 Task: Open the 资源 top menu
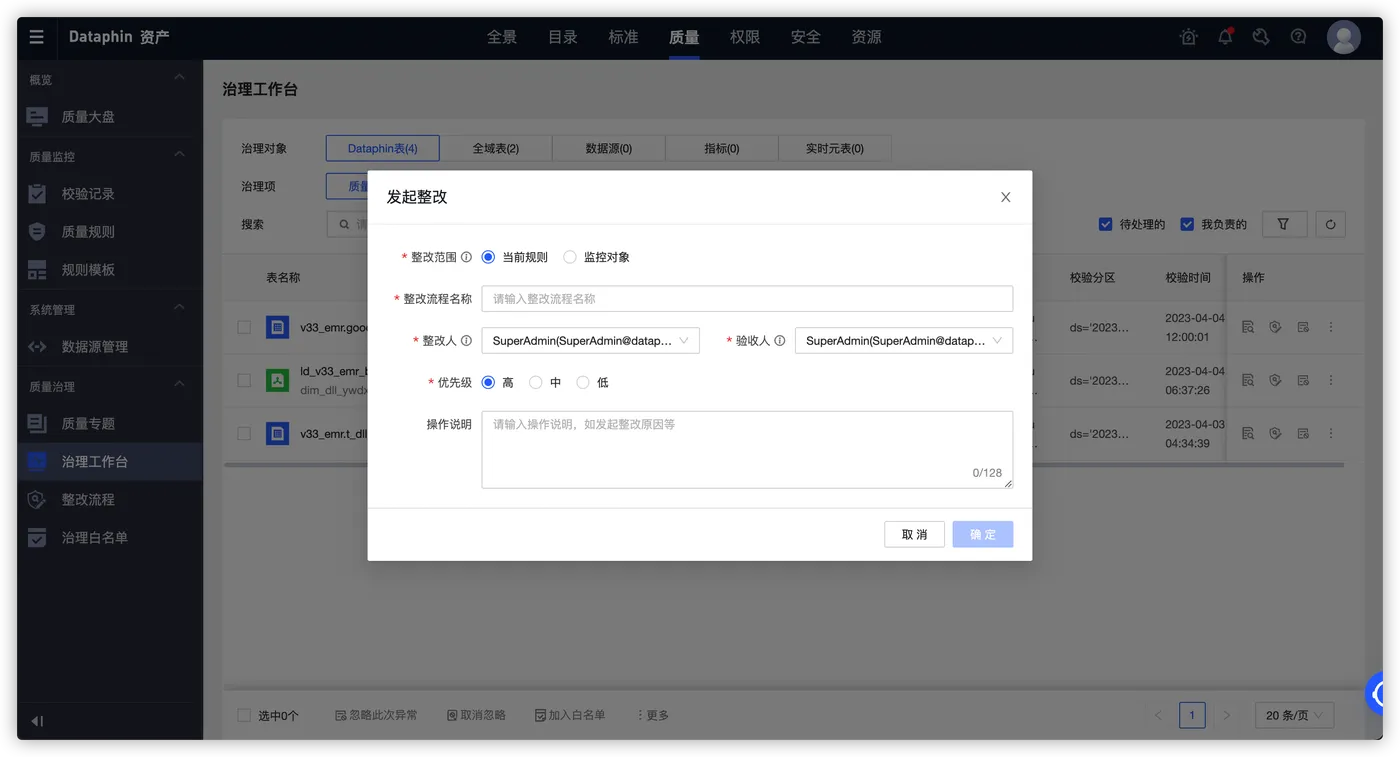click(x=866, y=37)
